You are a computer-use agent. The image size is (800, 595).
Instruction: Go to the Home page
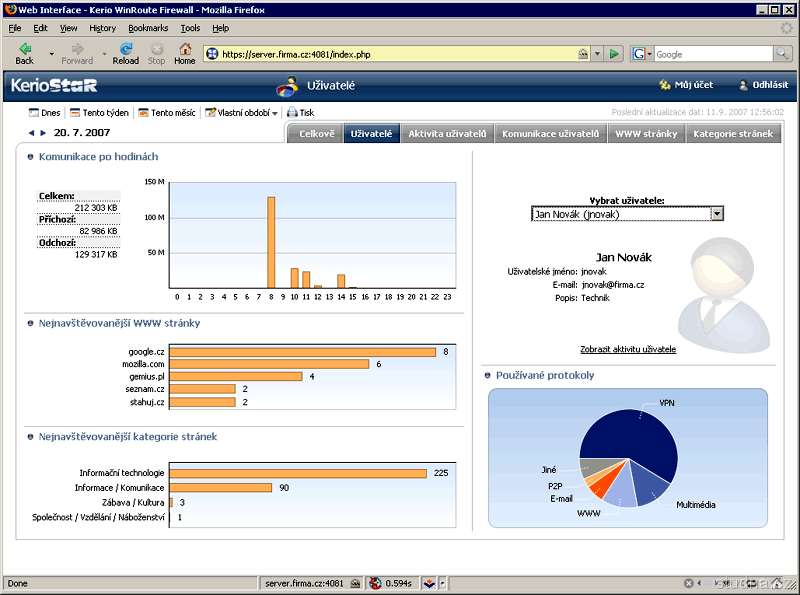pyautogui.click(x=185, y=53)
